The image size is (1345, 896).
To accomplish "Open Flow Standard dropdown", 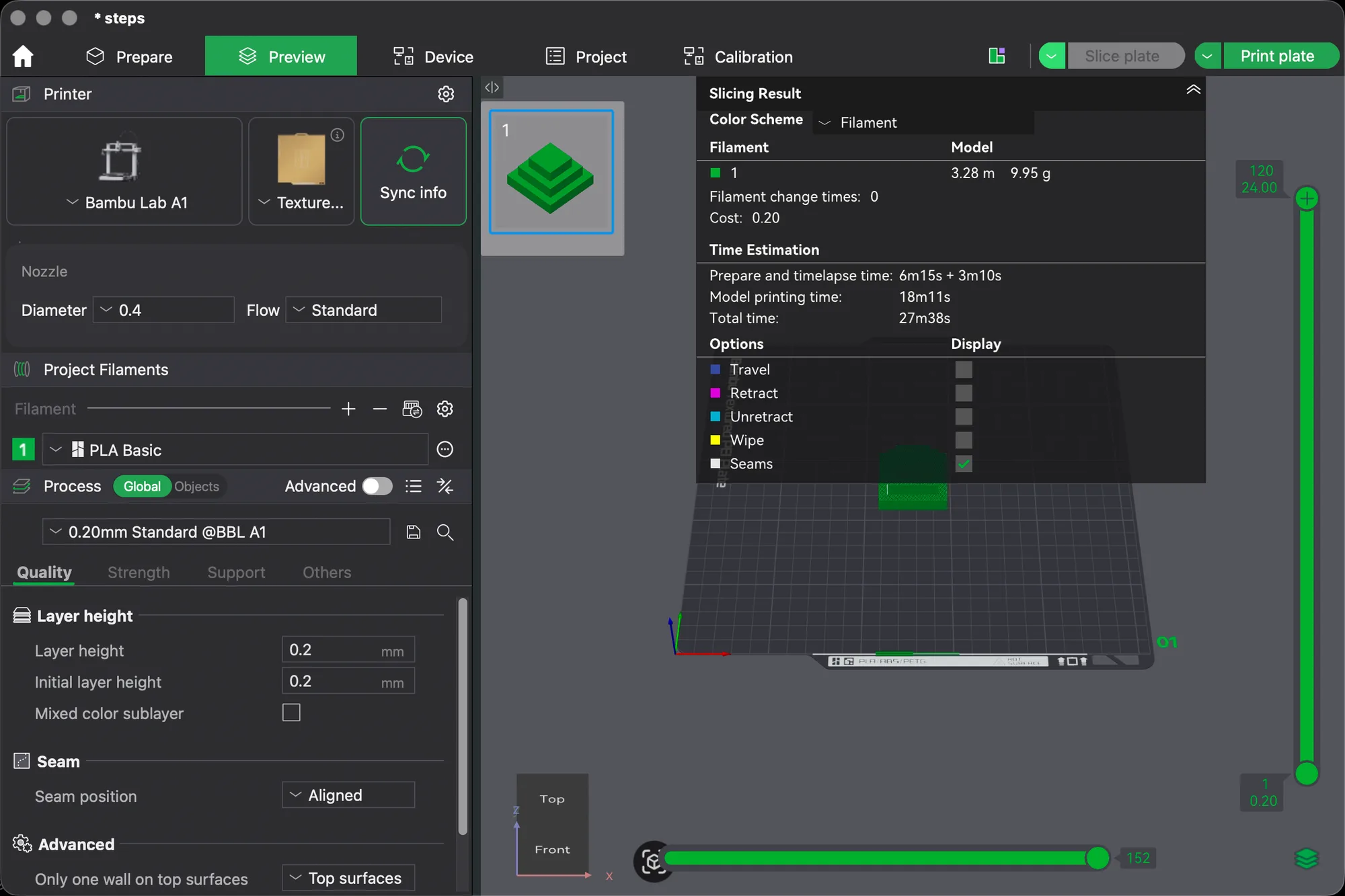I will click(363, 310).
